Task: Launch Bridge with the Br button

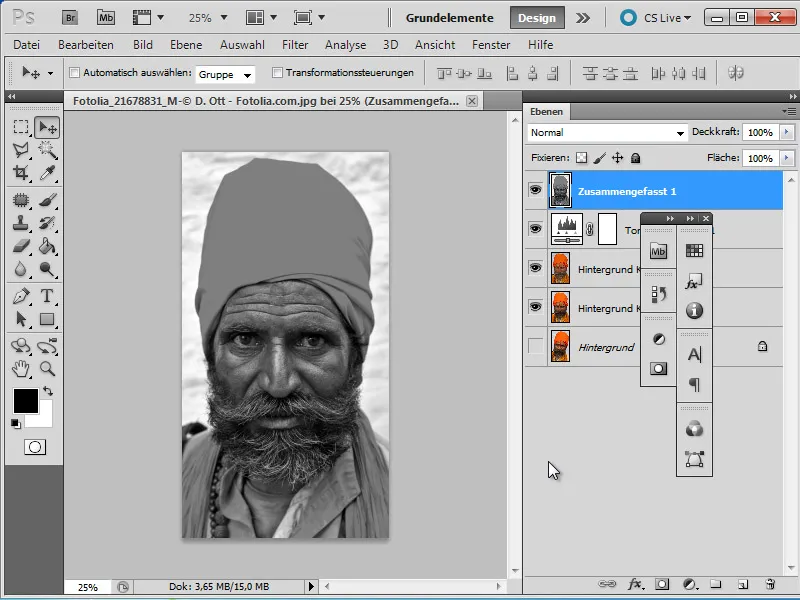Action: [70, 17]
